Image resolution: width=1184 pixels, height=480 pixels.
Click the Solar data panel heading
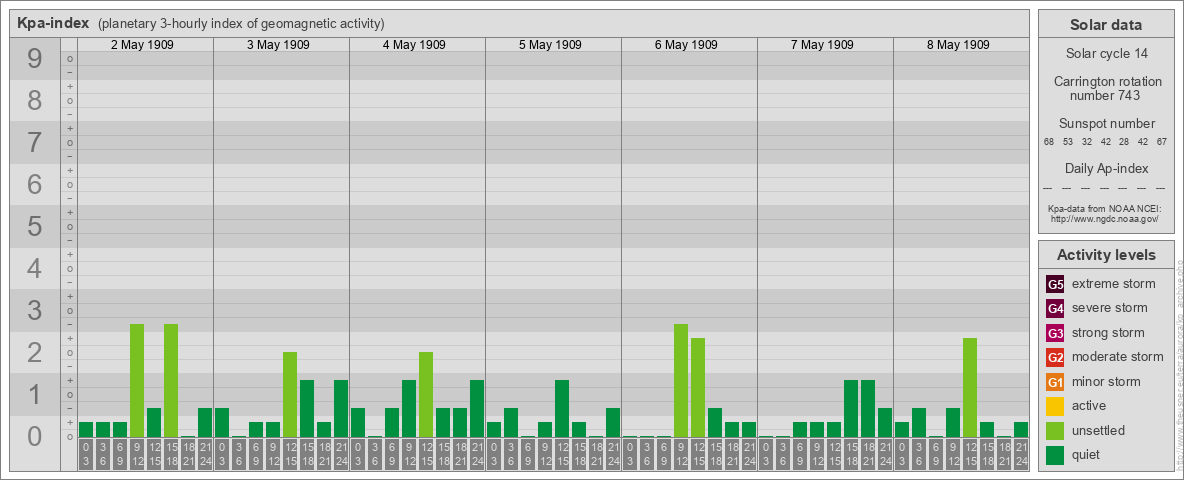click(x=1106, y=25)
